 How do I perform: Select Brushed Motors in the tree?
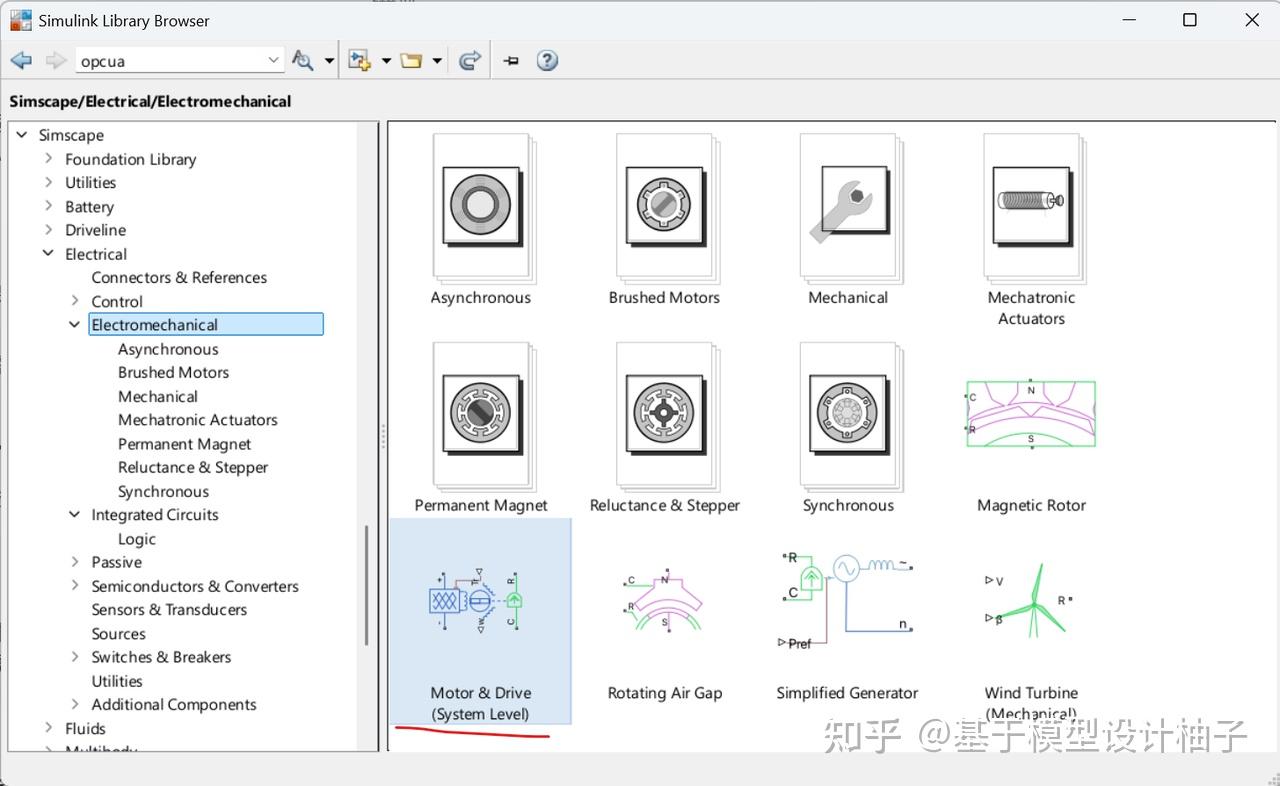(x=174, y=372)
